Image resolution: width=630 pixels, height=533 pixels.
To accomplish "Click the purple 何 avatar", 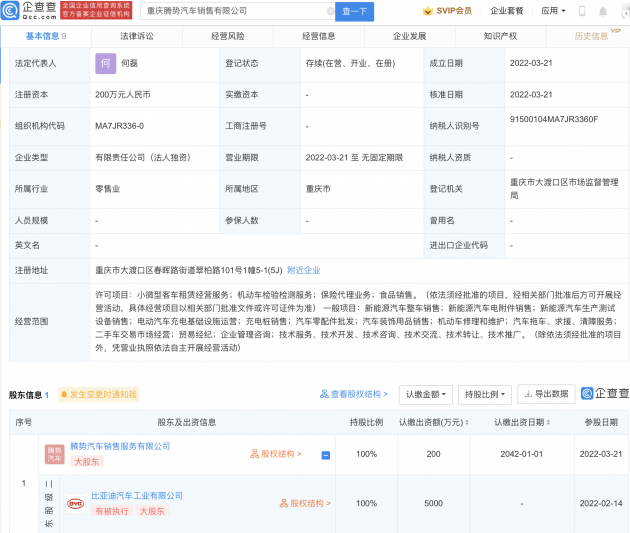I will [x=106, y=63].
